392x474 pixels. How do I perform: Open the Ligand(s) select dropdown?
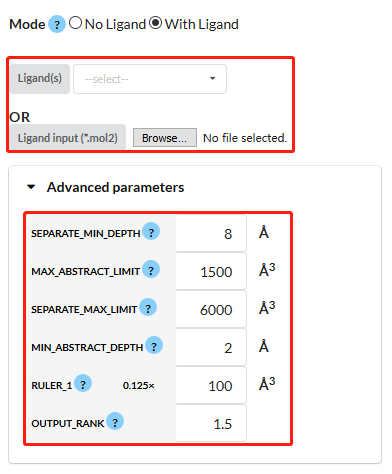coord(150,79)
